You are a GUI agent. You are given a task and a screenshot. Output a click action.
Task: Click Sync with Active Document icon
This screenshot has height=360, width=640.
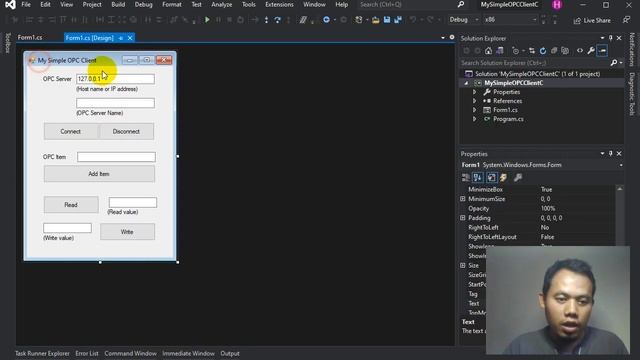(x=532, y=51)
